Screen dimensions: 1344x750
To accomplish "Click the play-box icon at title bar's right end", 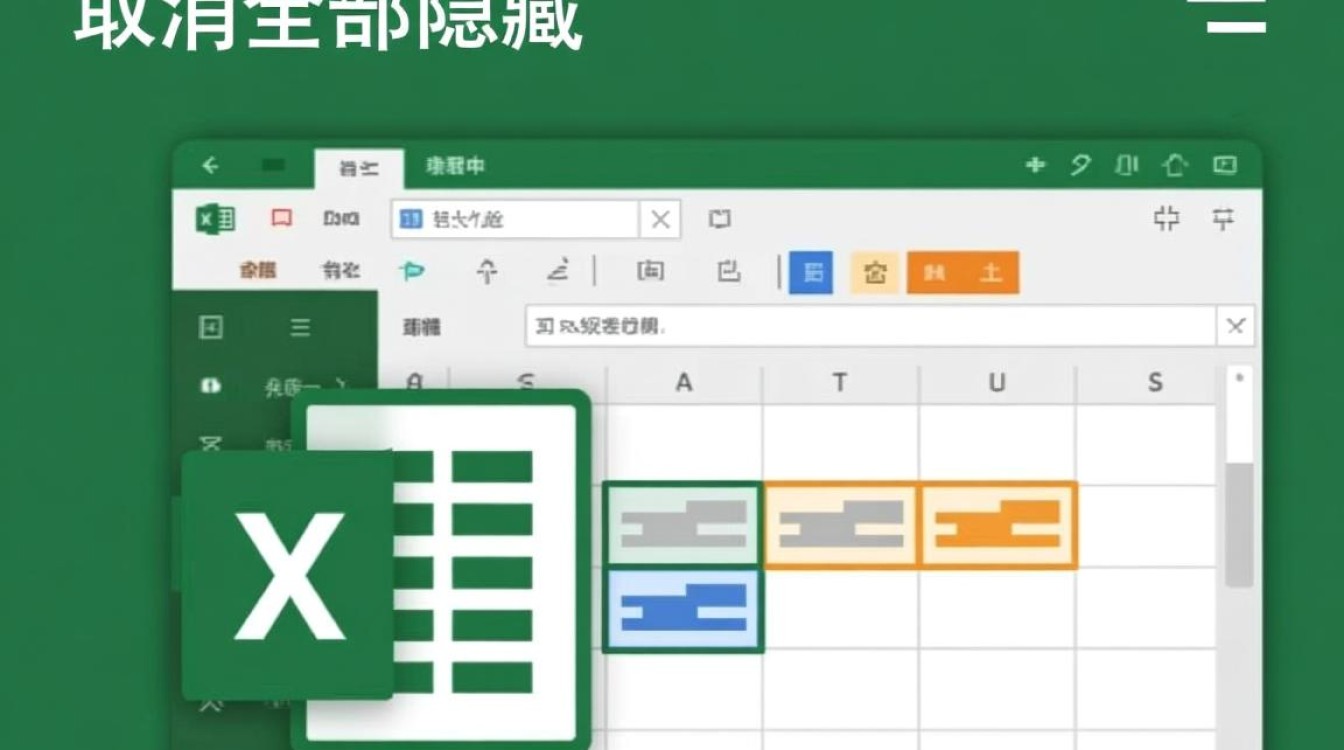I will [1225, 165].
